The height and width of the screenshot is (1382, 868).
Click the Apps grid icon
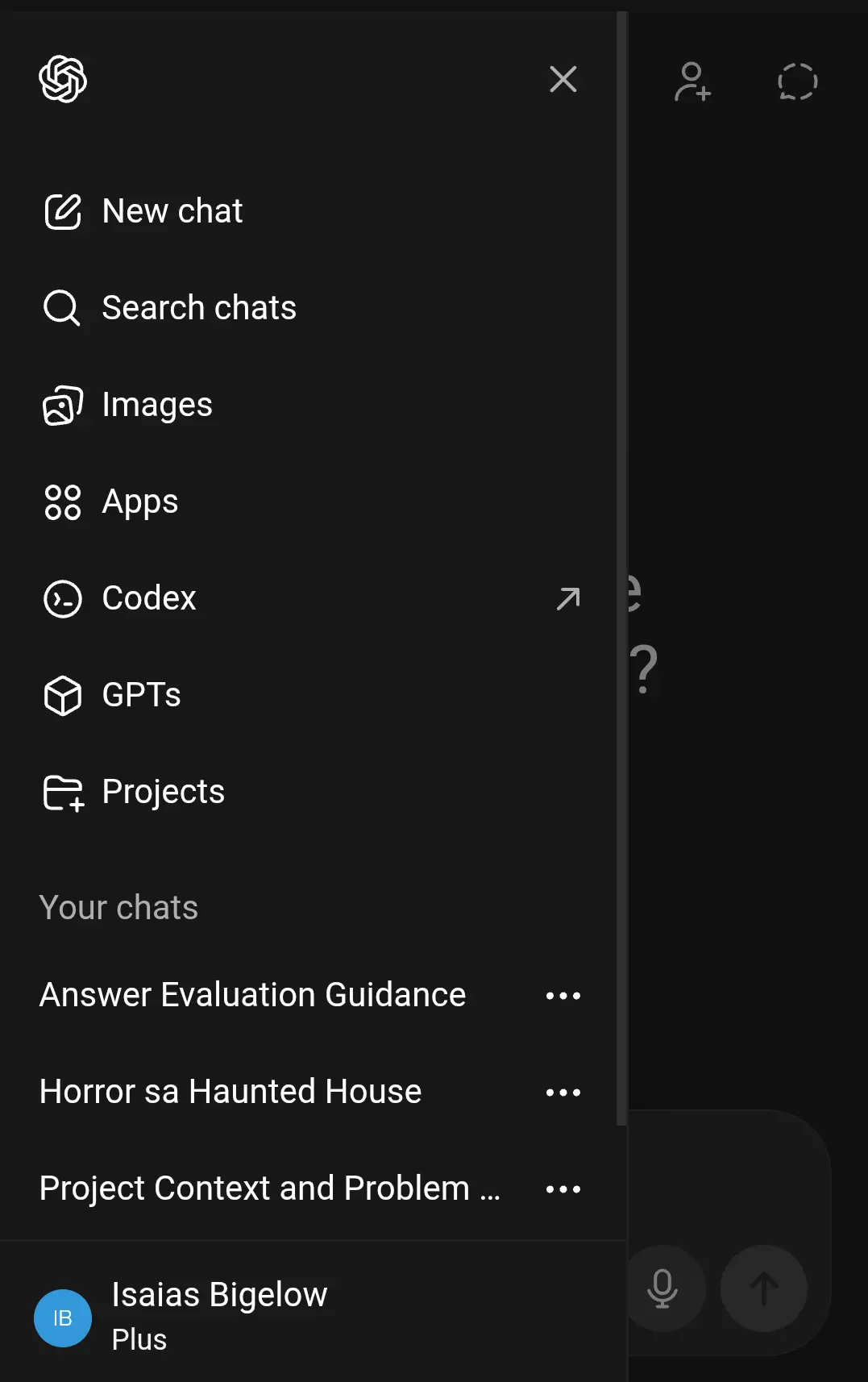[63, 502]
